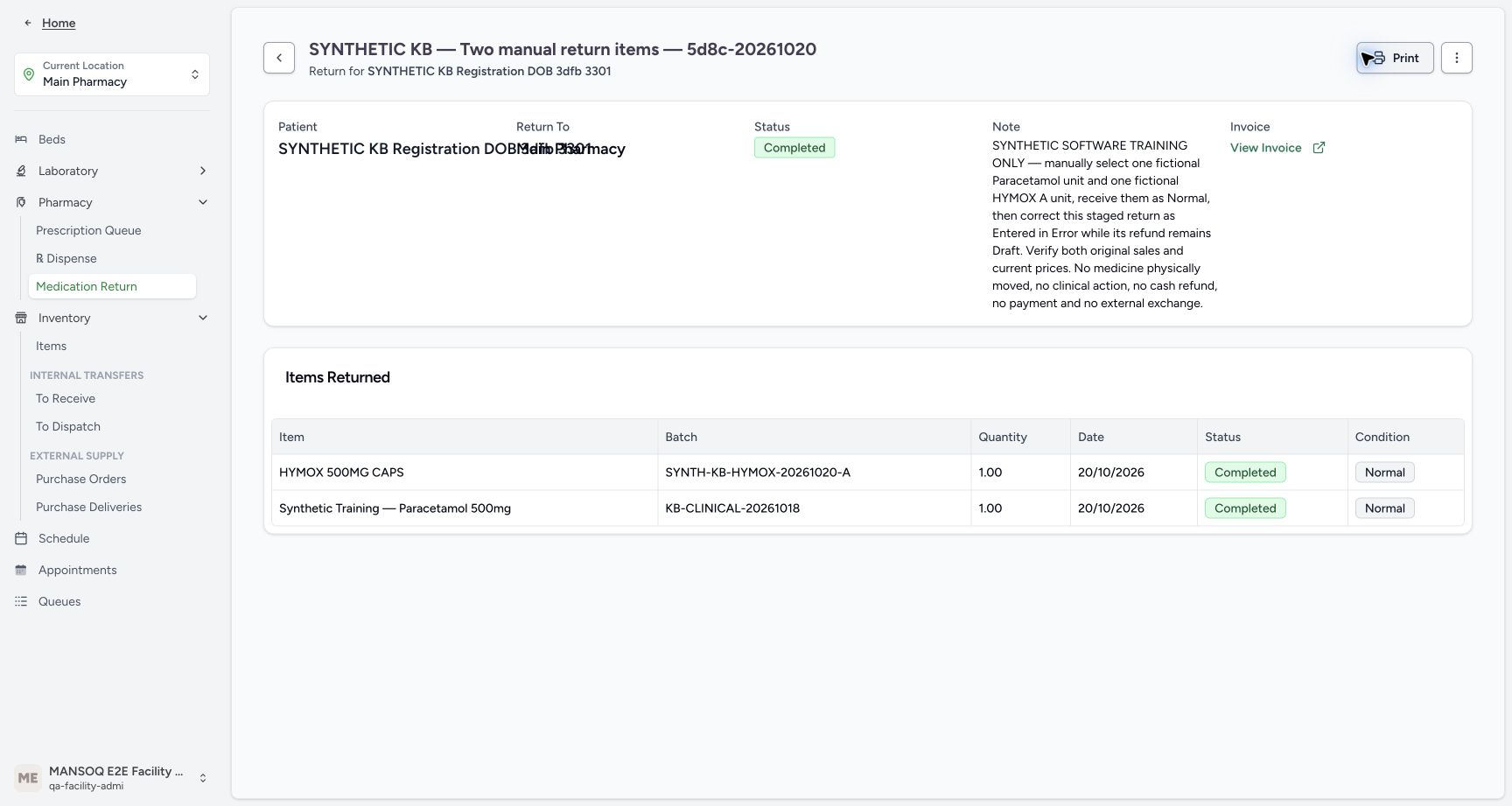Click the green location pin icon
The image size is (1512, 806).
(x=29, y=74)
